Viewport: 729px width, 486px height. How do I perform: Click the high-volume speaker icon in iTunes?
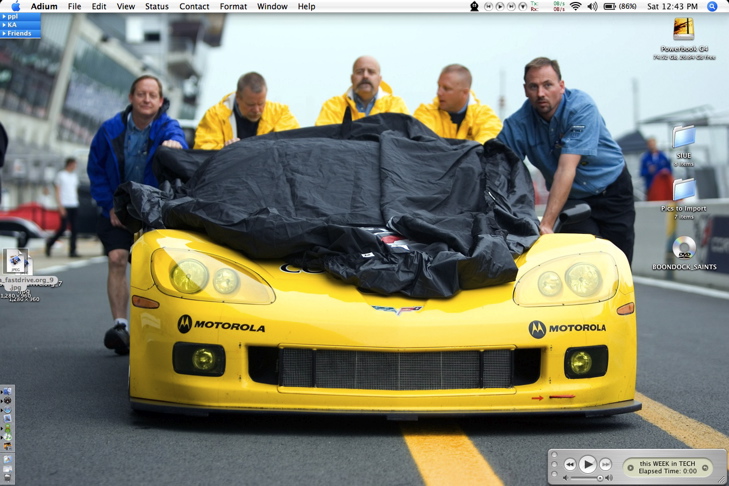(609, 478)
